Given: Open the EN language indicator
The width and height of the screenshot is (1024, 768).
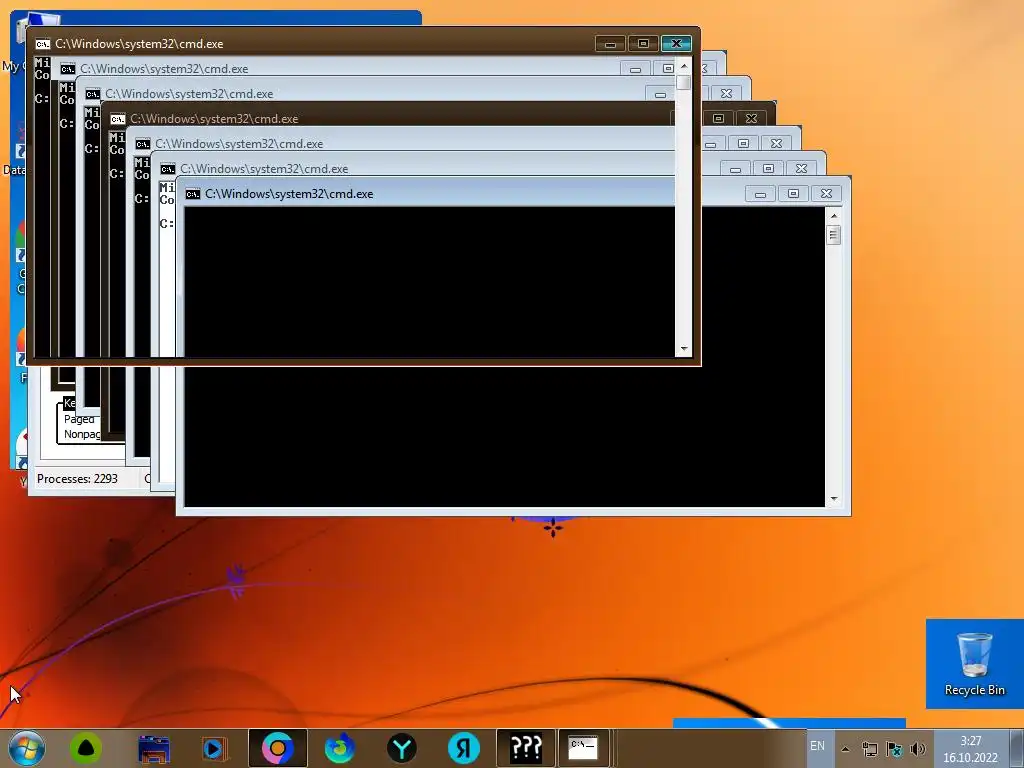Looking at the screenshot, I should (x=817, y=746).
